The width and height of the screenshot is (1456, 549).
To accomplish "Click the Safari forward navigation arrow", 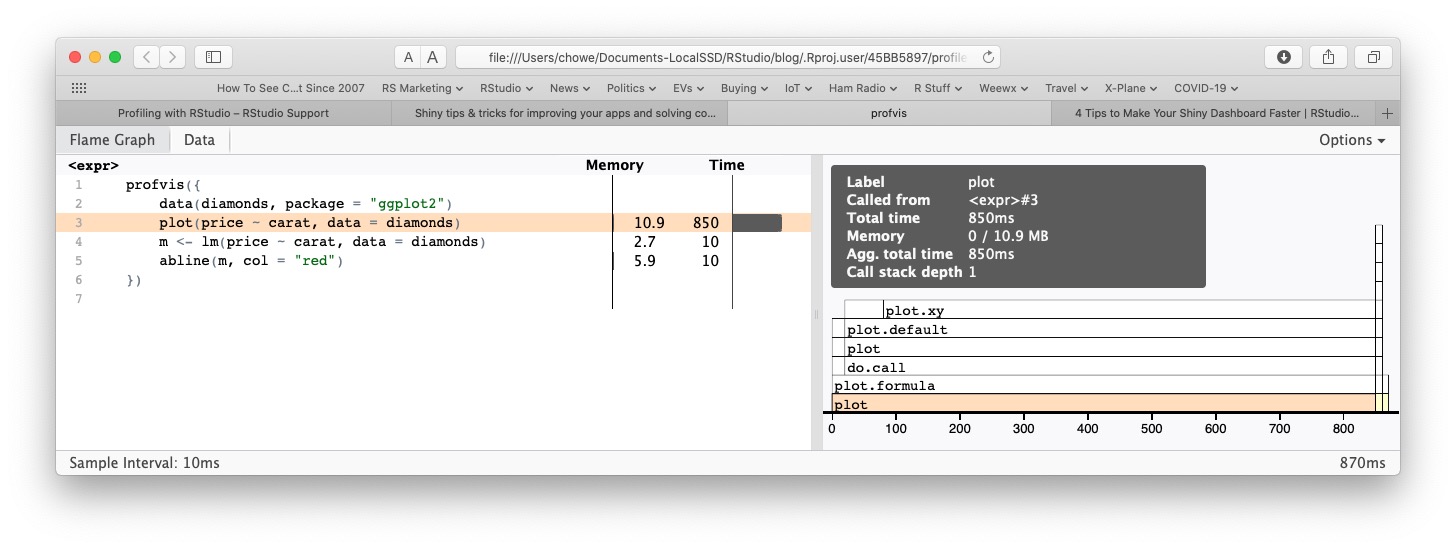I will 173,57.
